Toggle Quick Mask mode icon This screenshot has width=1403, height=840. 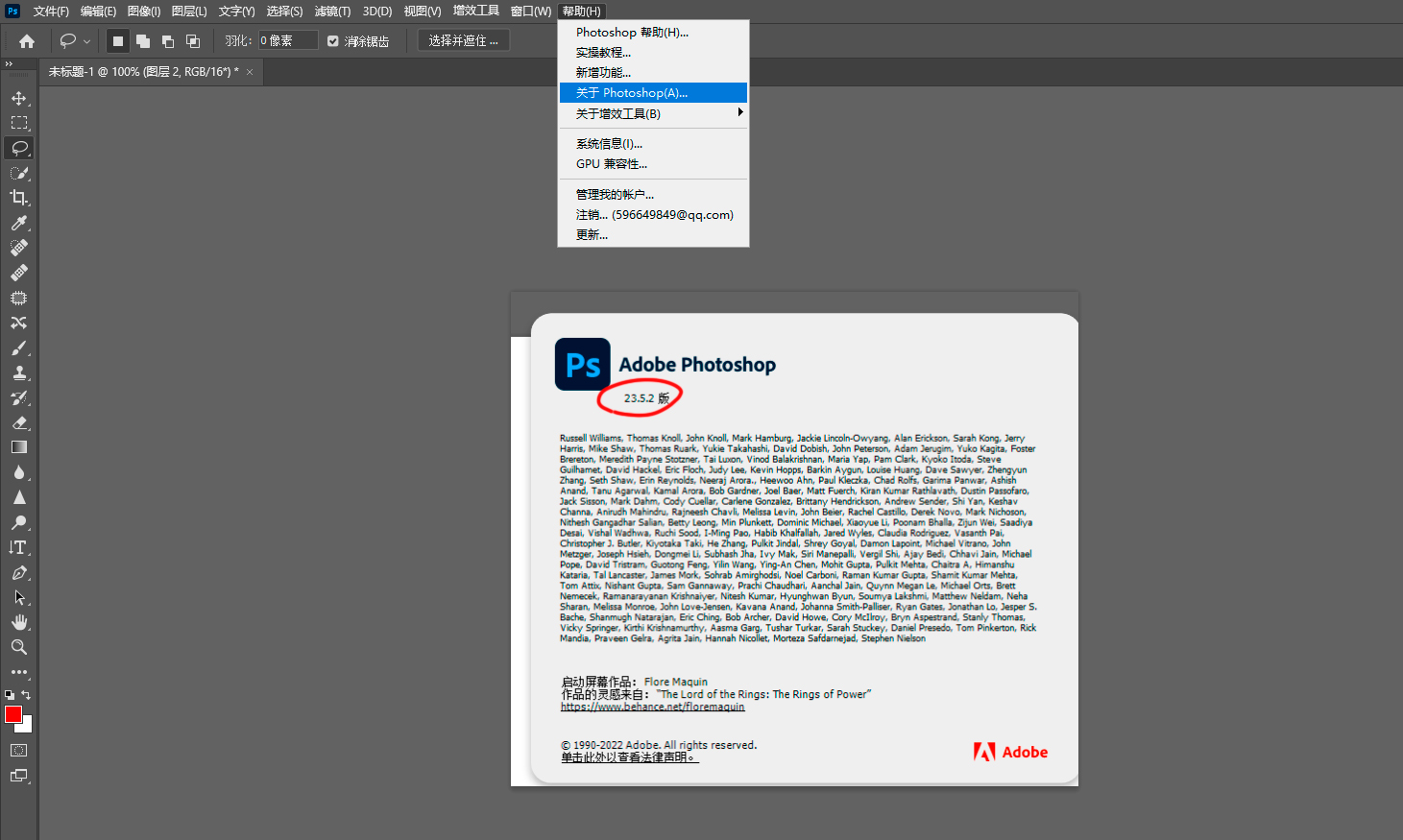pyautogui.click(x=18, y=751)
